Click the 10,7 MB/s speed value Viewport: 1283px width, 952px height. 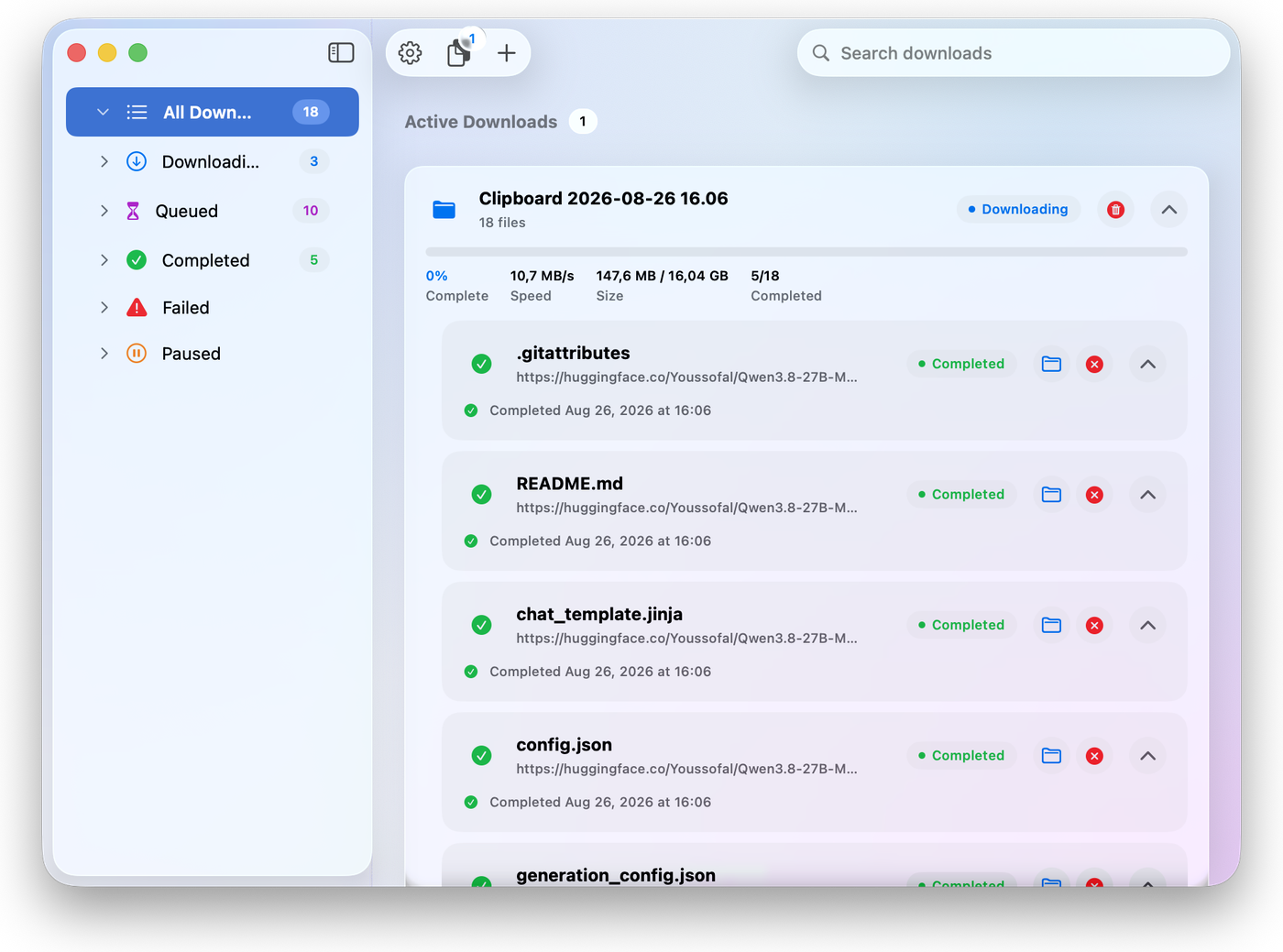coord(543,276)
